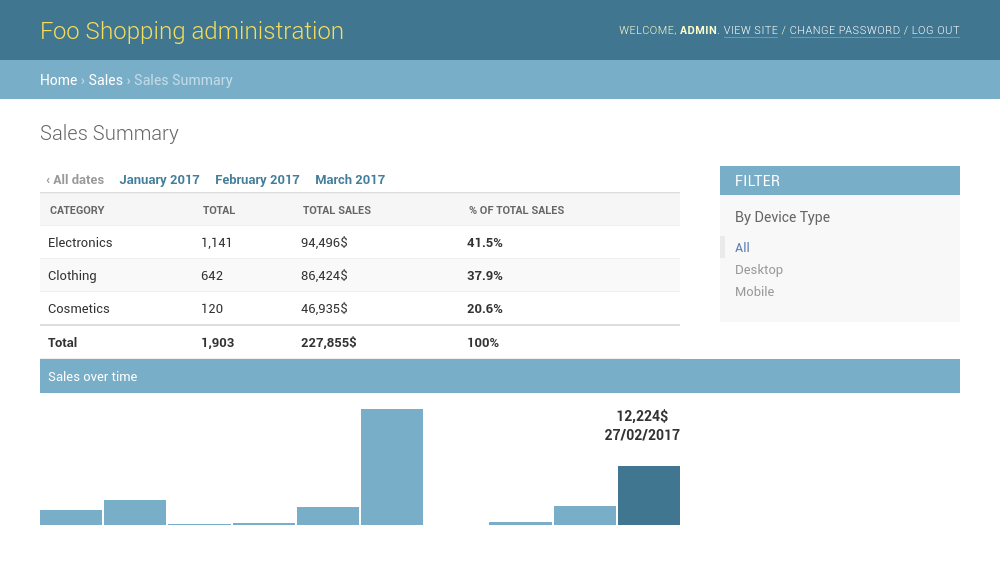
Task: Click the 46,935$ sales value
Action: pos(324,309)
